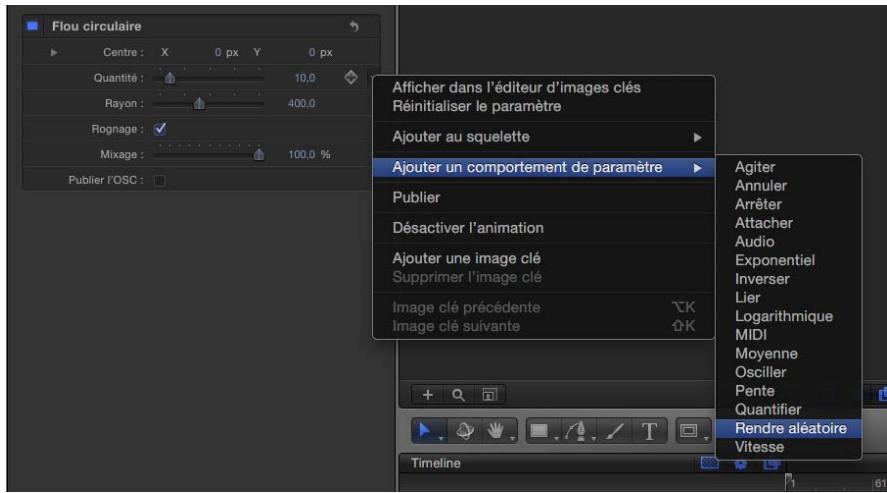This screenshot has width=887, height=493.
Task: Select the Pan hand tool
Action: coord(496,431)
